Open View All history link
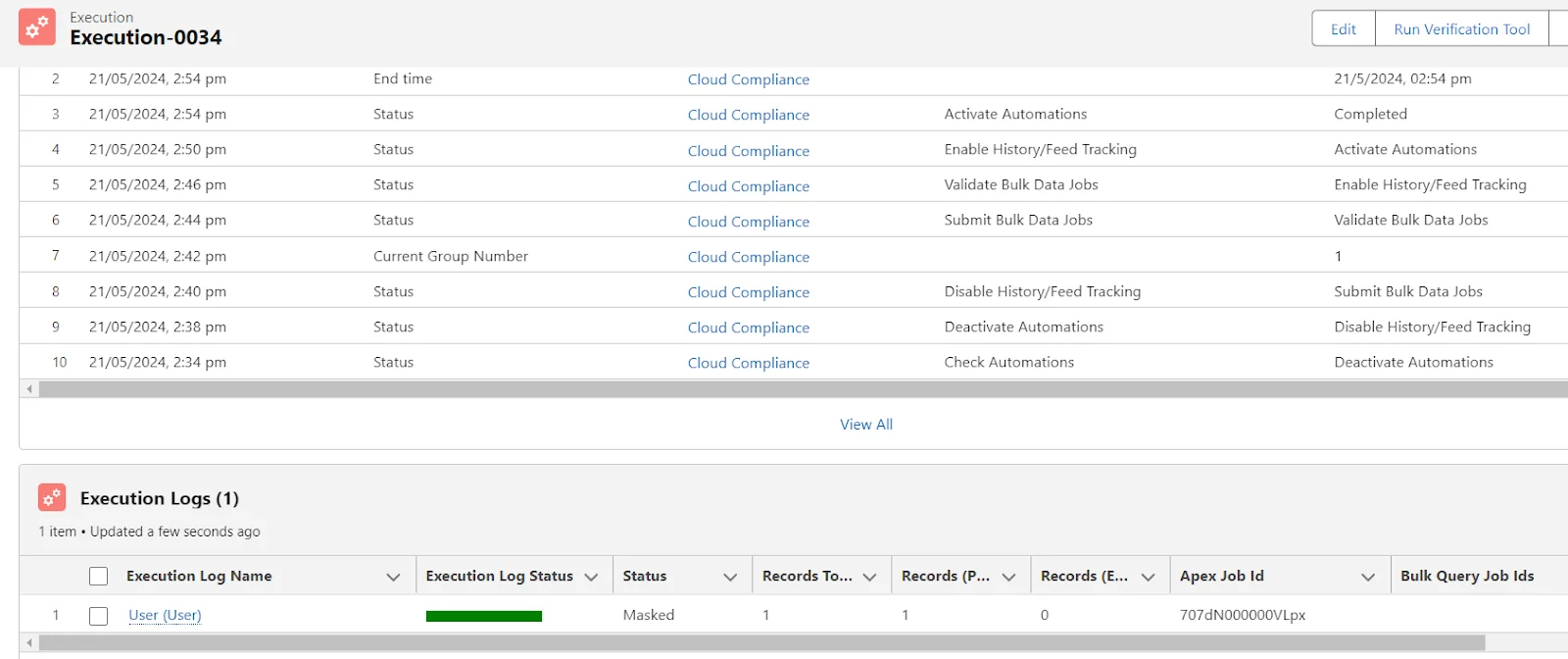 click(866, 425)
